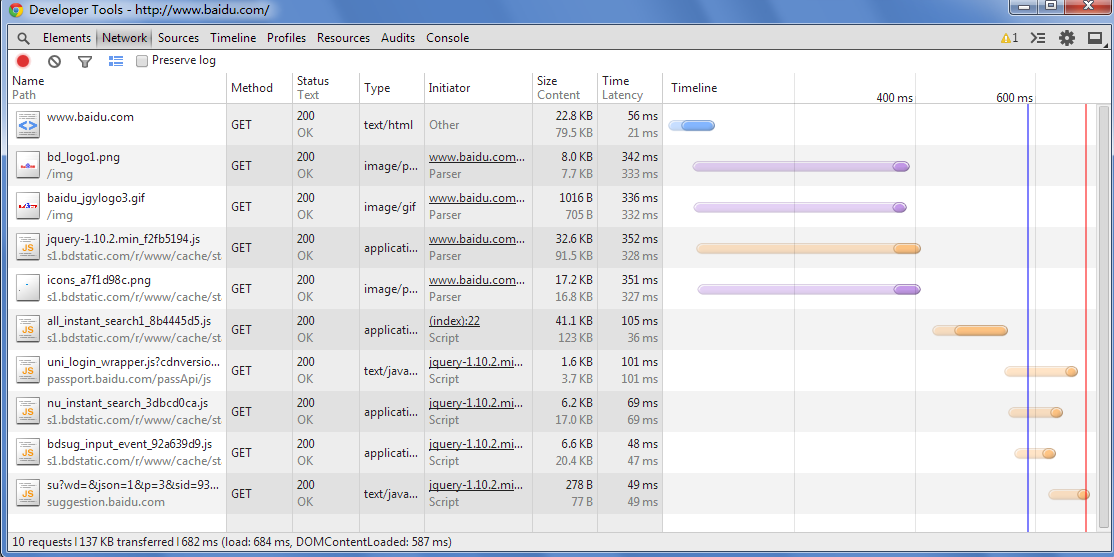Click the search magnifier icon in DevTools
Image resolution: width=1114 pixels, height=557 pixels.
click(23, 38)
